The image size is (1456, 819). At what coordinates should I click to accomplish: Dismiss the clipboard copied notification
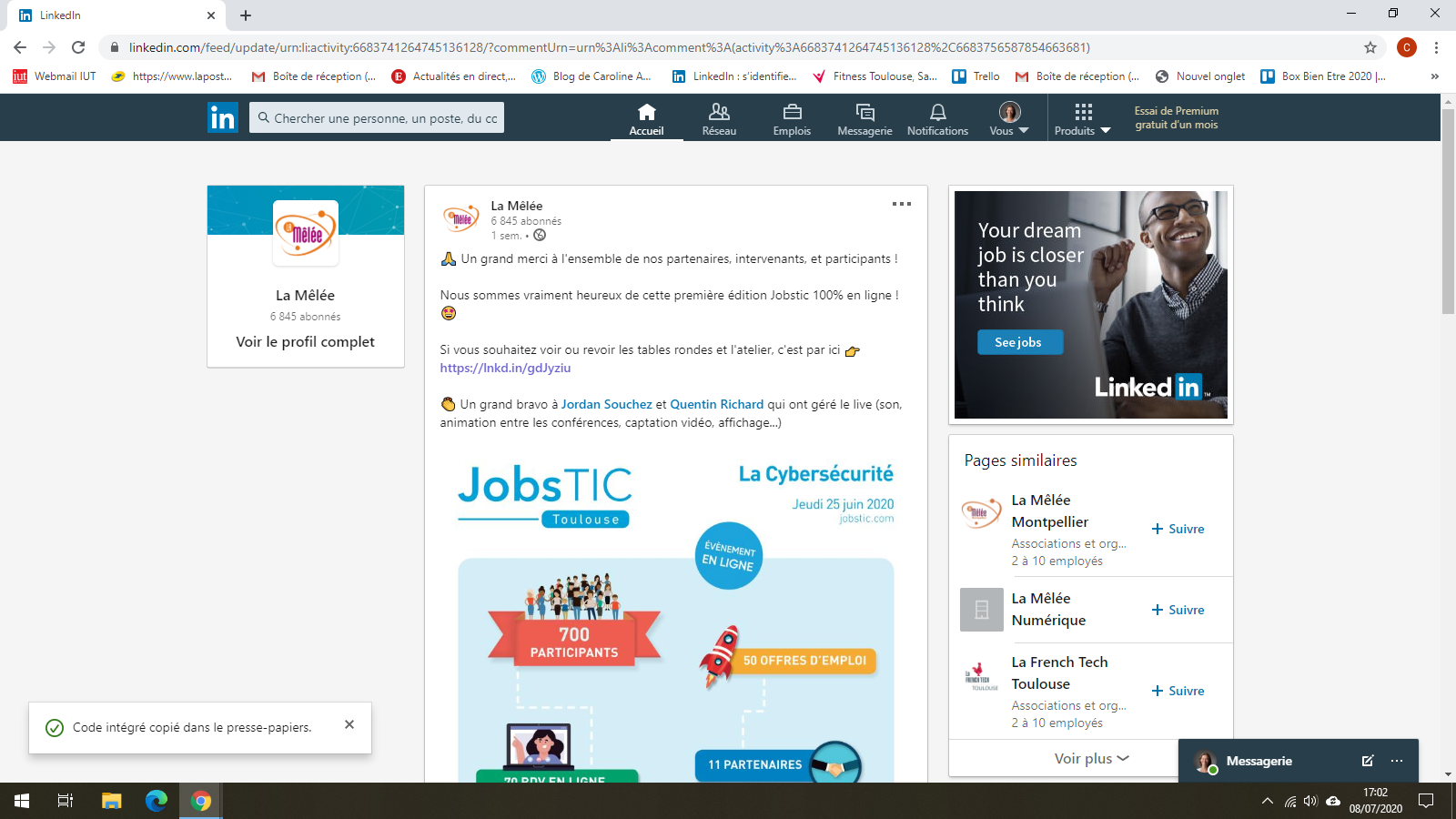(349, 724)
